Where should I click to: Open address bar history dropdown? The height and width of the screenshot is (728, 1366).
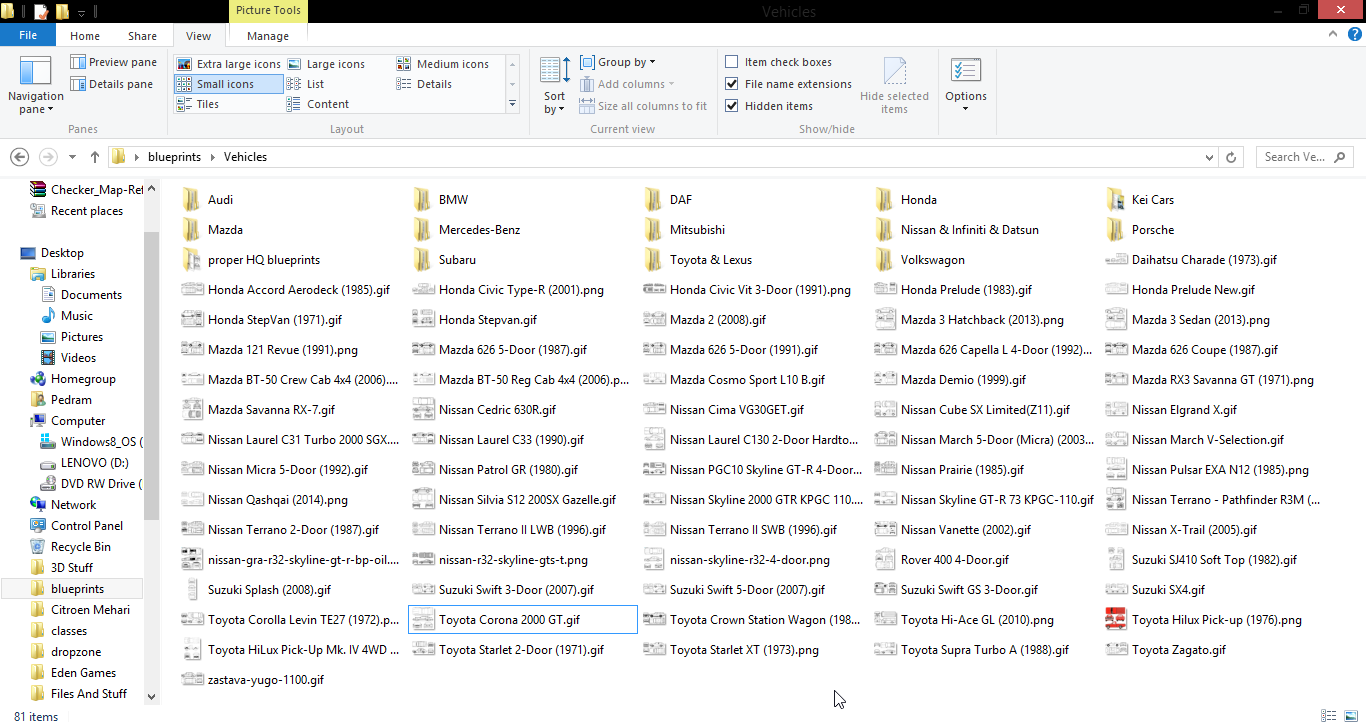tap(1210, 157)
